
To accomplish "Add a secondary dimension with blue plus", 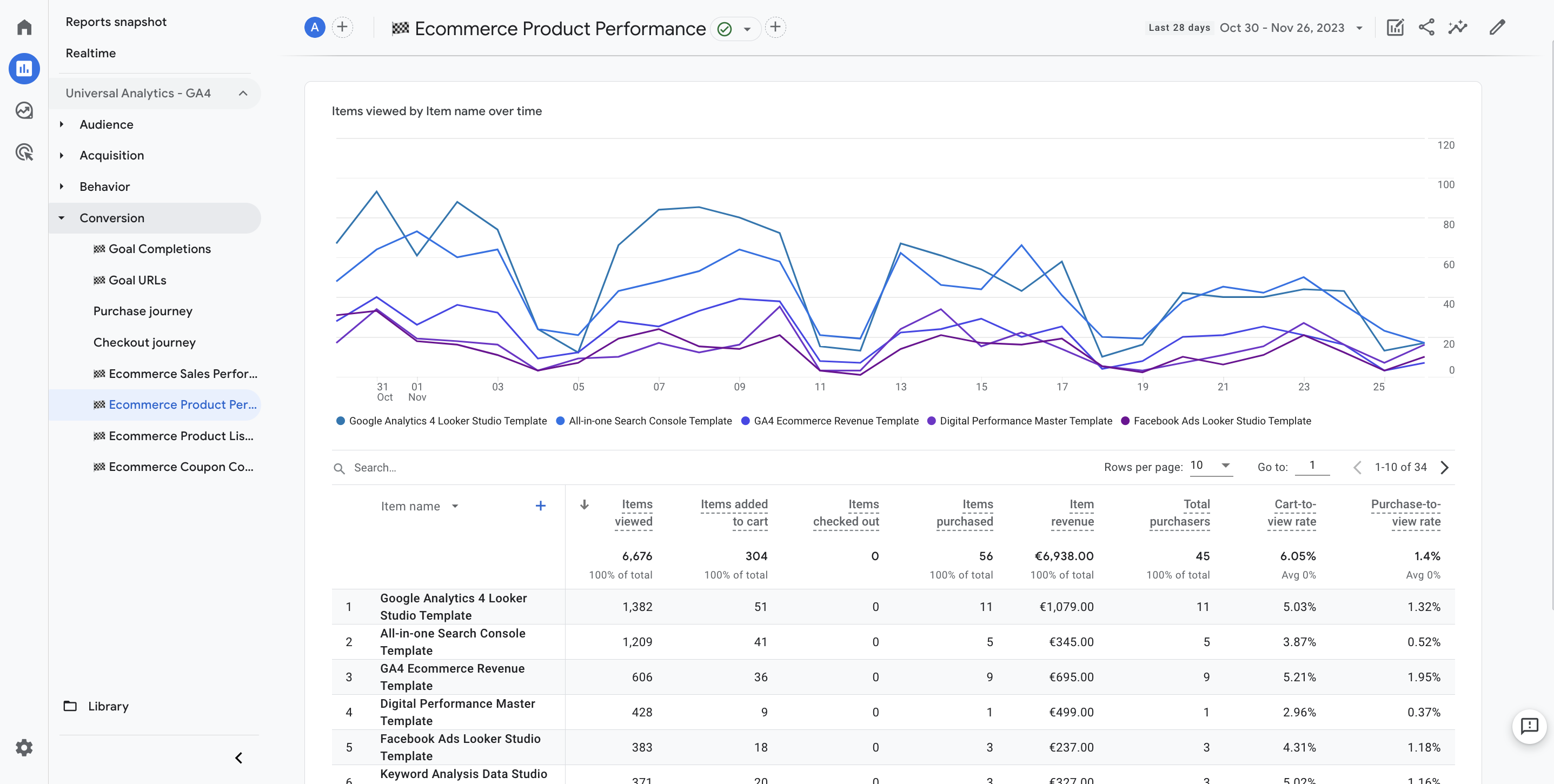I will (541, 506).
